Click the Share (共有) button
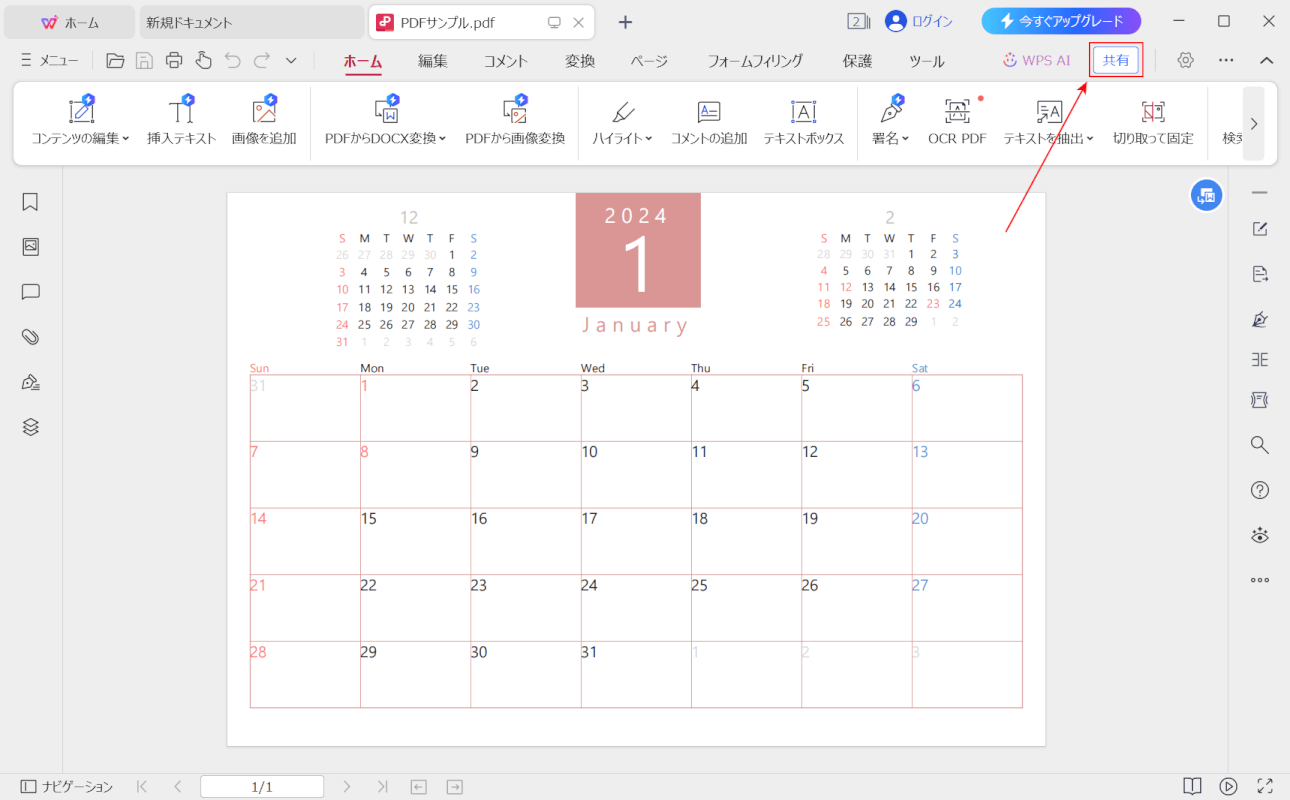 [1116, 60]
